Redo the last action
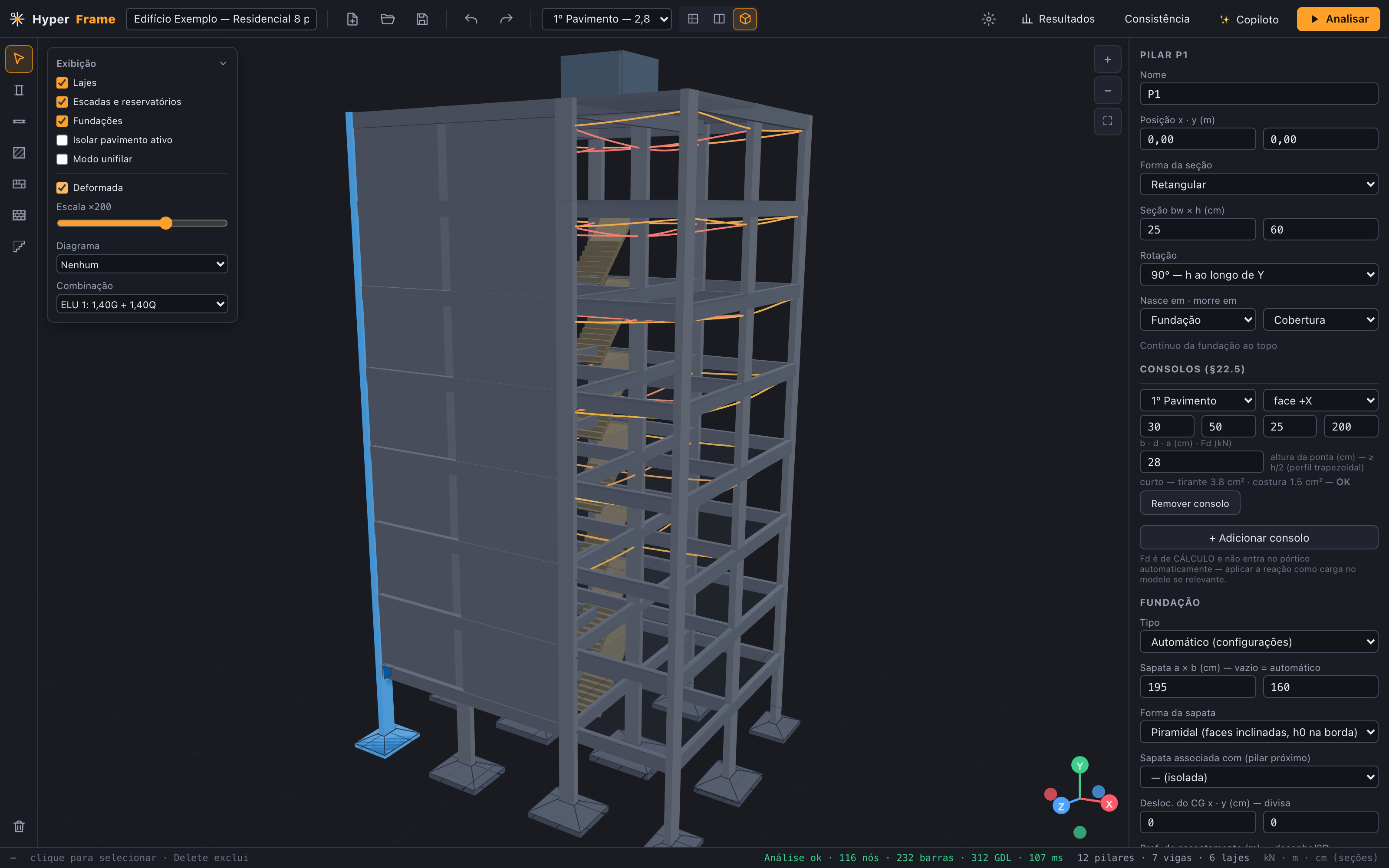 click(x=506, y=19)
